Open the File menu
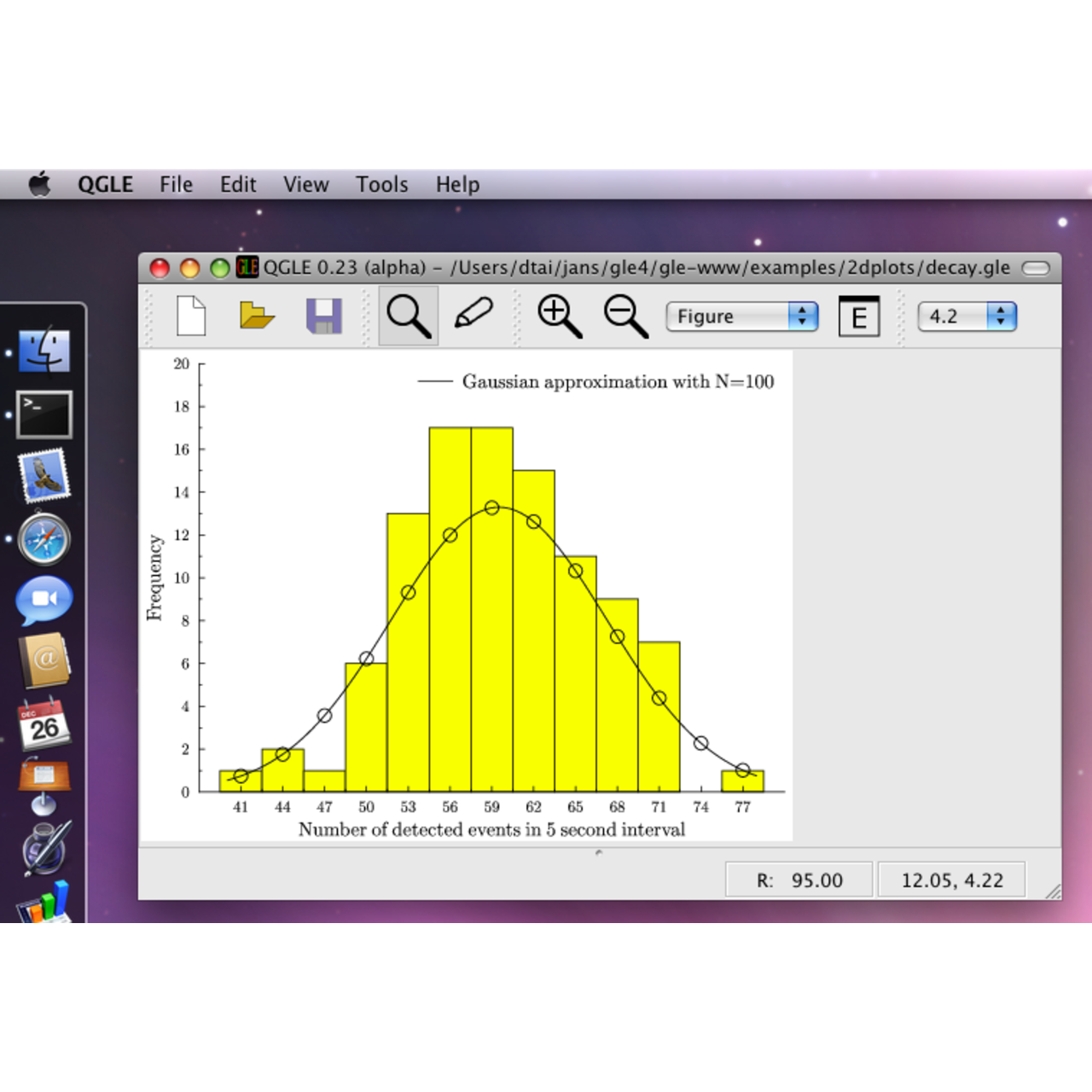 point(176,184)
